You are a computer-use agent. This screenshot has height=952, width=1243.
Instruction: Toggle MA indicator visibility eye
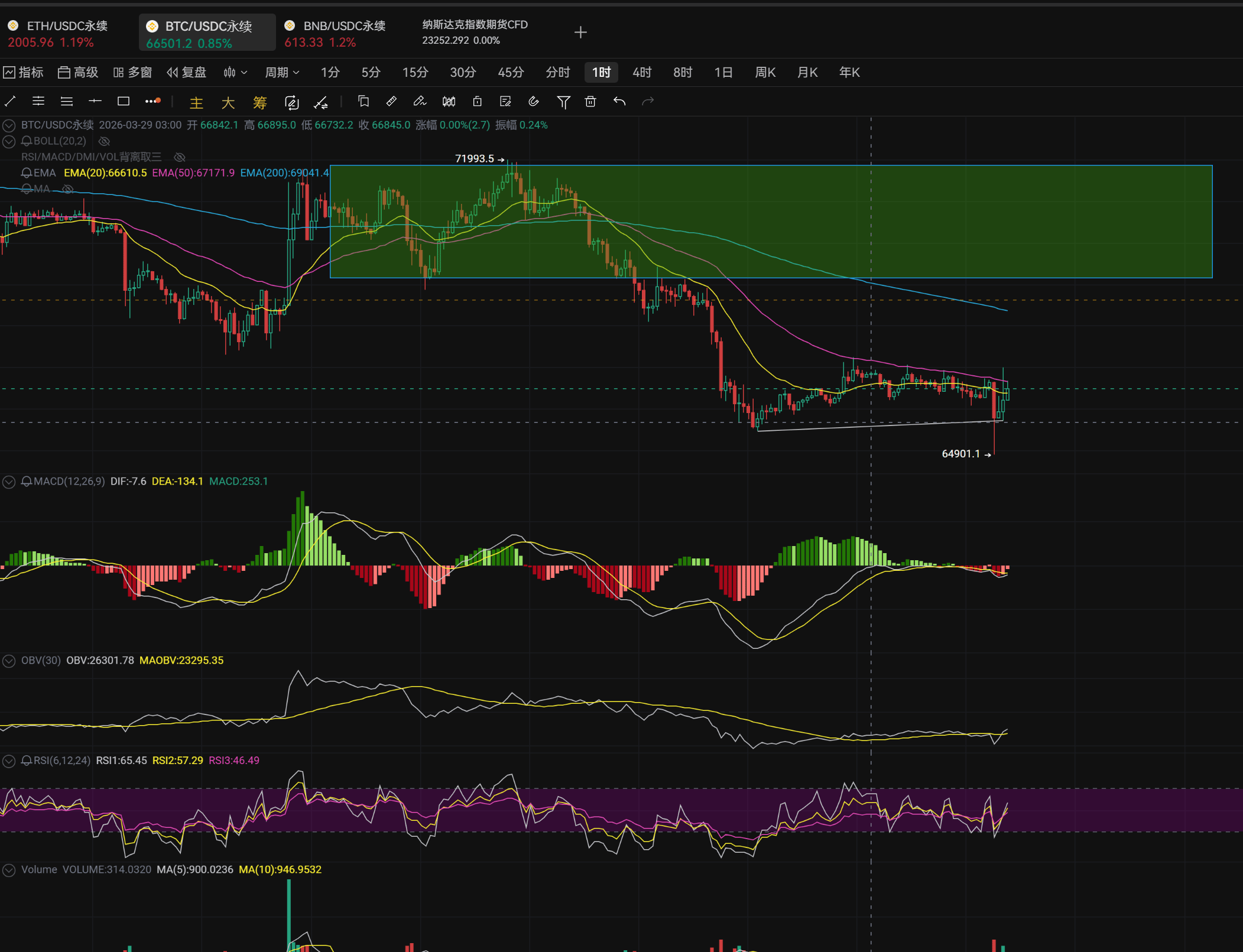68,189
